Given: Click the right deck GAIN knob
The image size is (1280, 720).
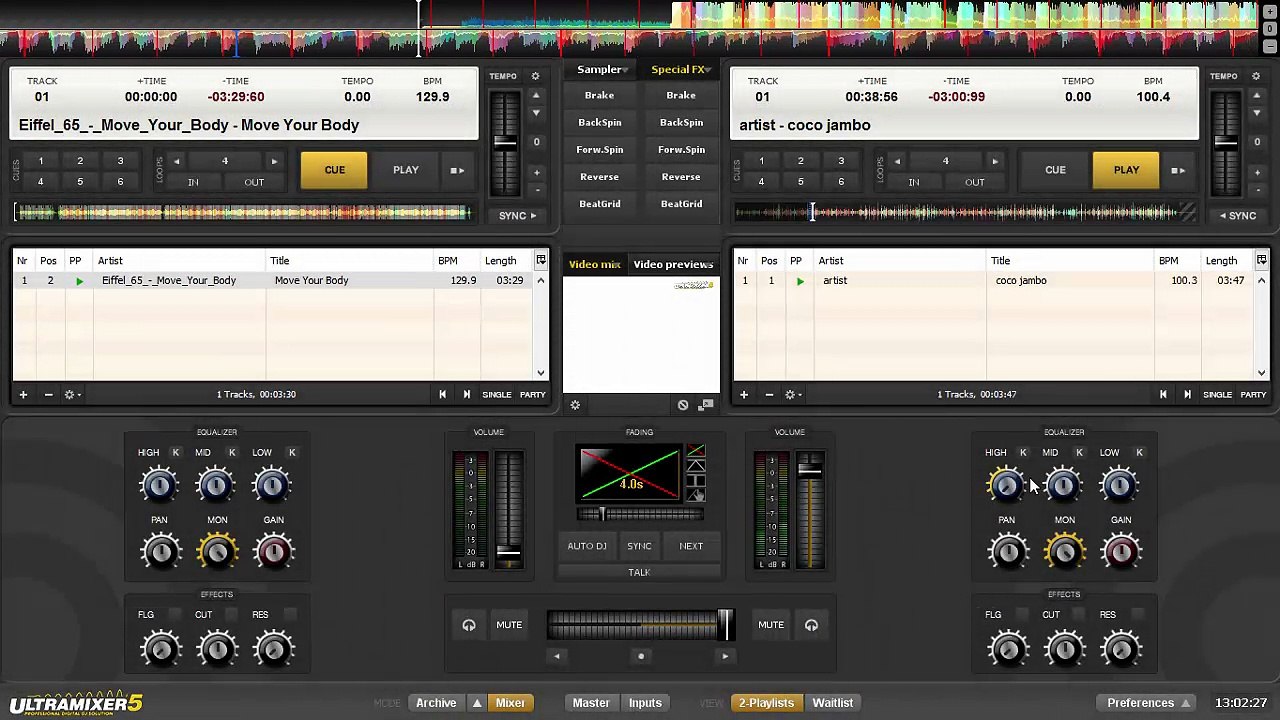Looking at the screenshot, I should pos(1121,552).
